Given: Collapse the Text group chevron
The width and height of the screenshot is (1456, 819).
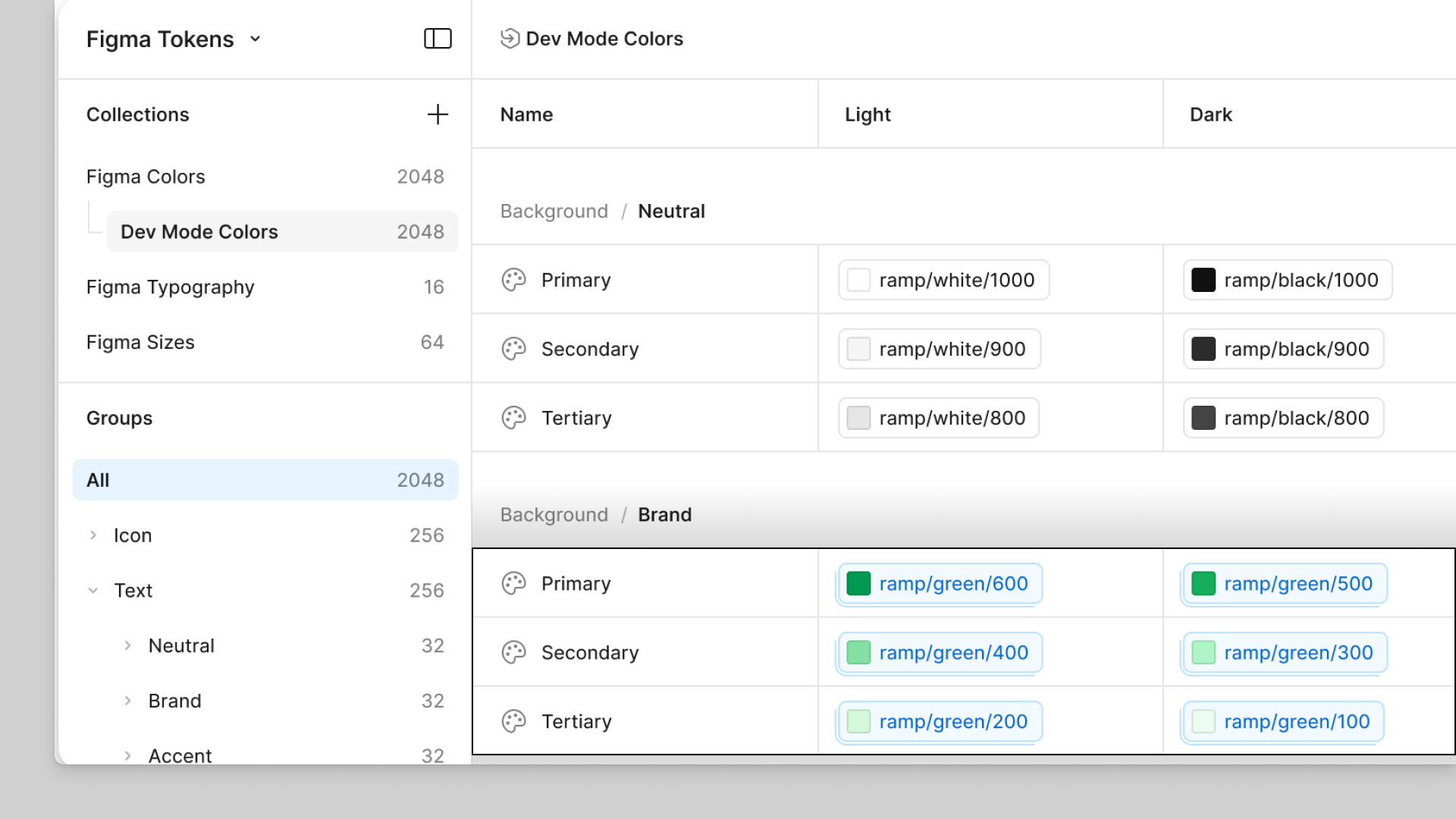Looking at the screenshot, I should 93,591.
